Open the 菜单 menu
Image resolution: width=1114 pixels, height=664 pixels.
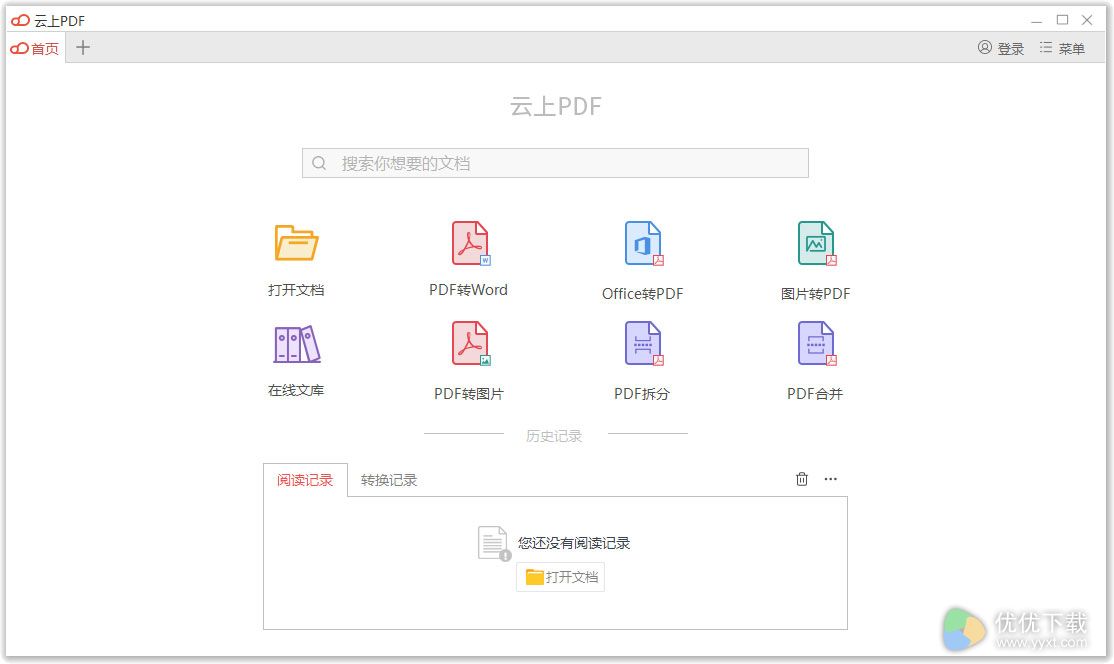pos(1071,49)
